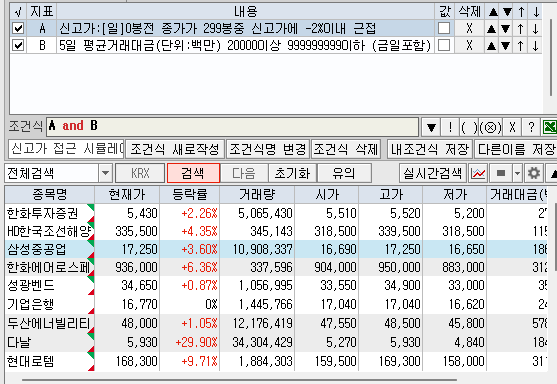557x384 pixels.
Task: Export results with the Excel icon
Action: coord(549,127)
